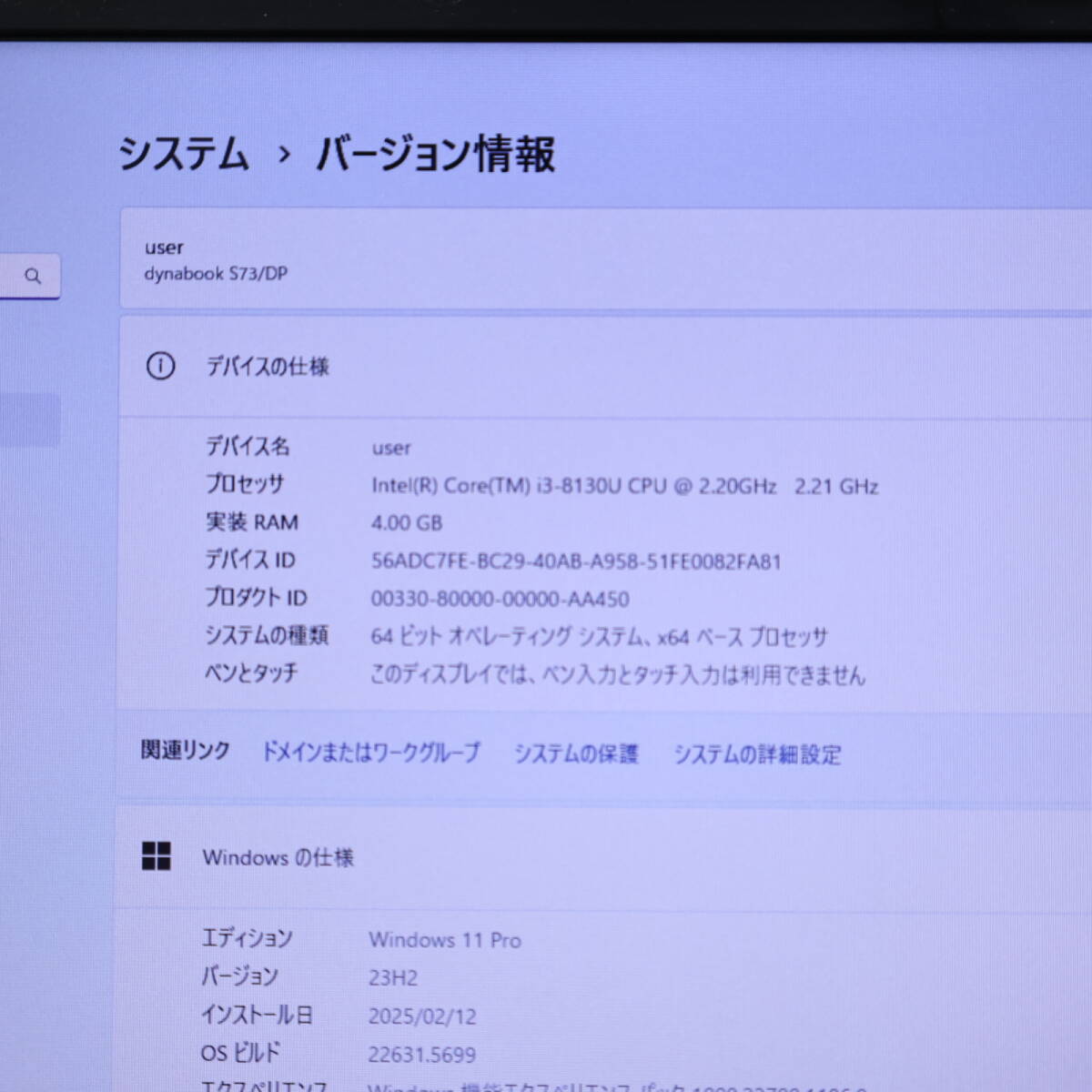
Task: Click the インストール日 label
Action: point(257,1015)
